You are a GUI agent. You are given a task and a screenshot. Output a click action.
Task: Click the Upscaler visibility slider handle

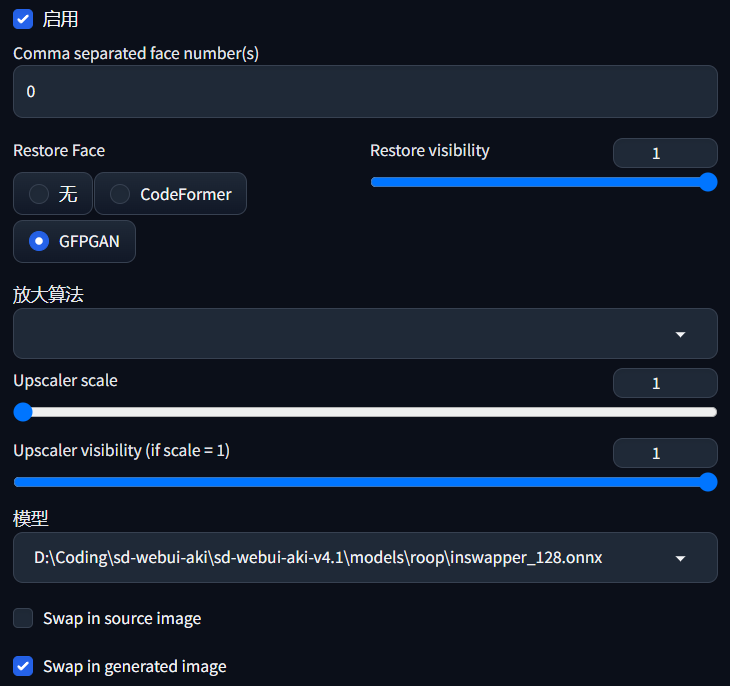tap(708, 482)
